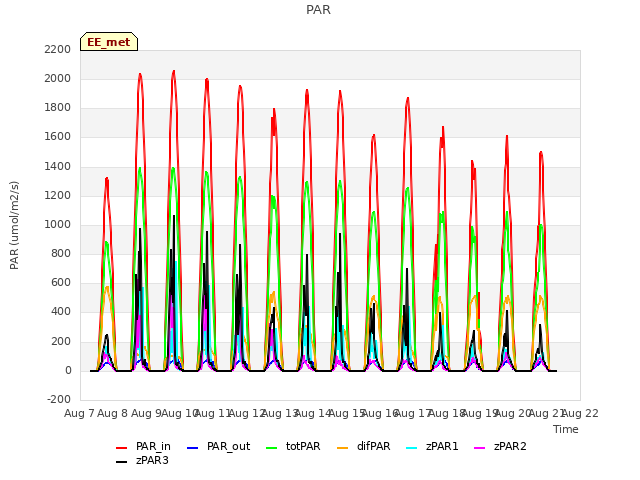
Task: Click the 2000 y-axis tick label
Action: tap(58, 78)
